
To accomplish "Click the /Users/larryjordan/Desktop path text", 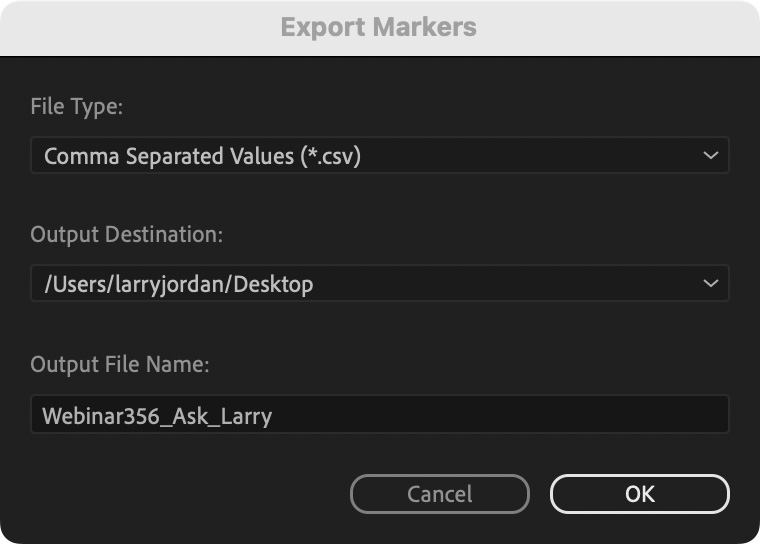I will pyautogui.click(x=179, y=284).
